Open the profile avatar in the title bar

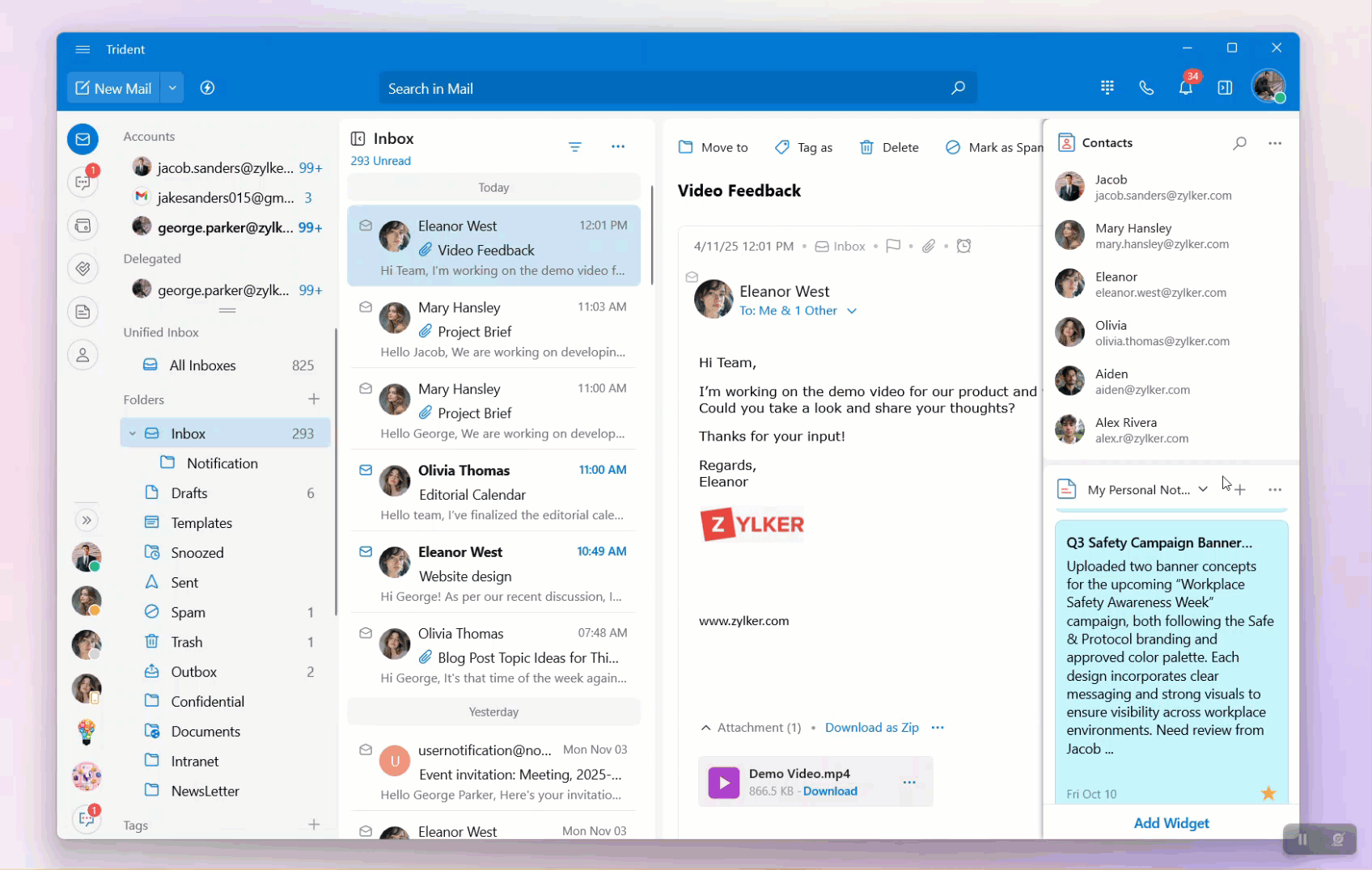pyautogui.click(x=1268, y=86)
